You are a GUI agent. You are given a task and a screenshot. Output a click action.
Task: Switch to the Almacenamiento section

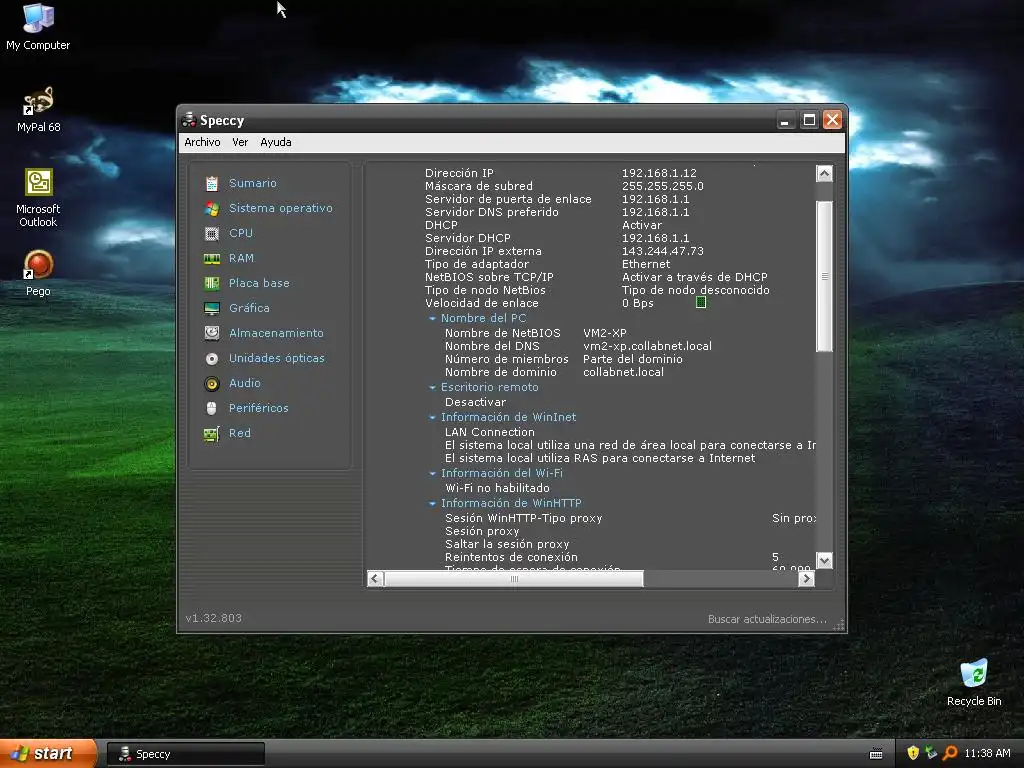276,333
